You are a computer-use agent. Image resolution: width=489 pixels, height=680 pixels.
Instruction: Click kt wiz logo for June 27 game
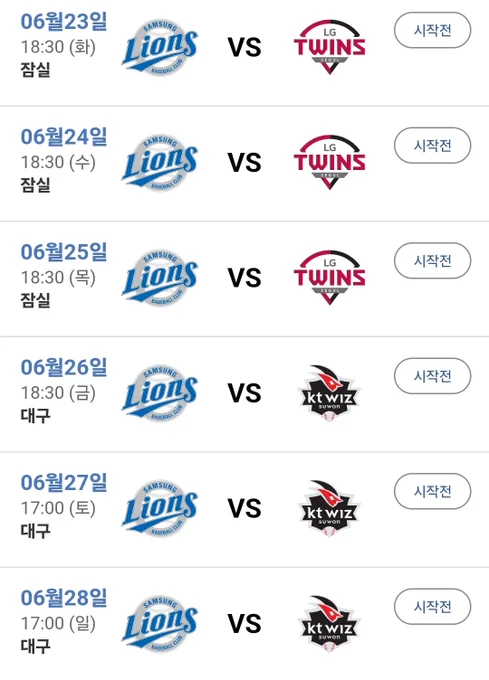tap(329, 508)
